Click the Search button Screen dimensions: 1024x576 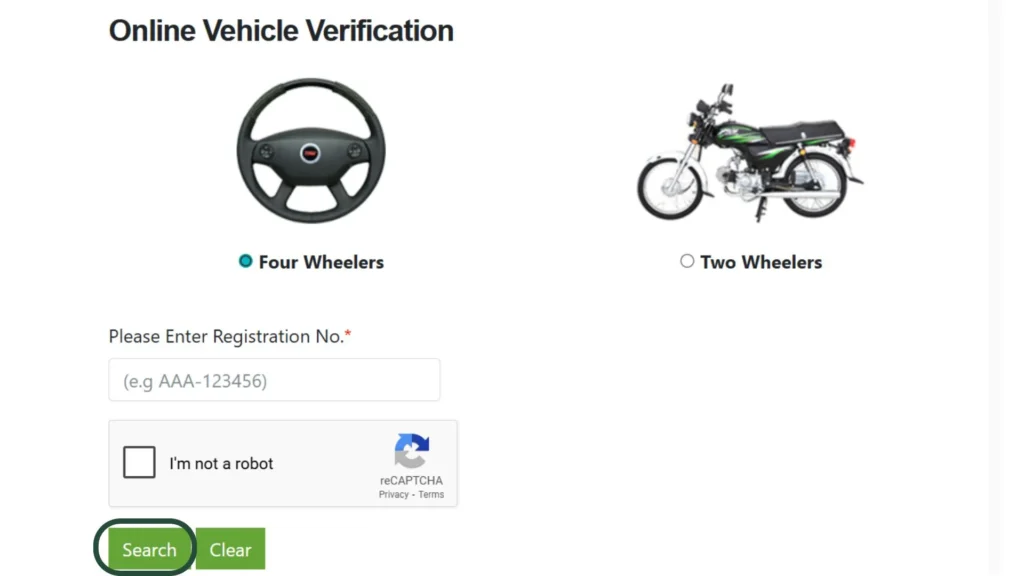147,549
